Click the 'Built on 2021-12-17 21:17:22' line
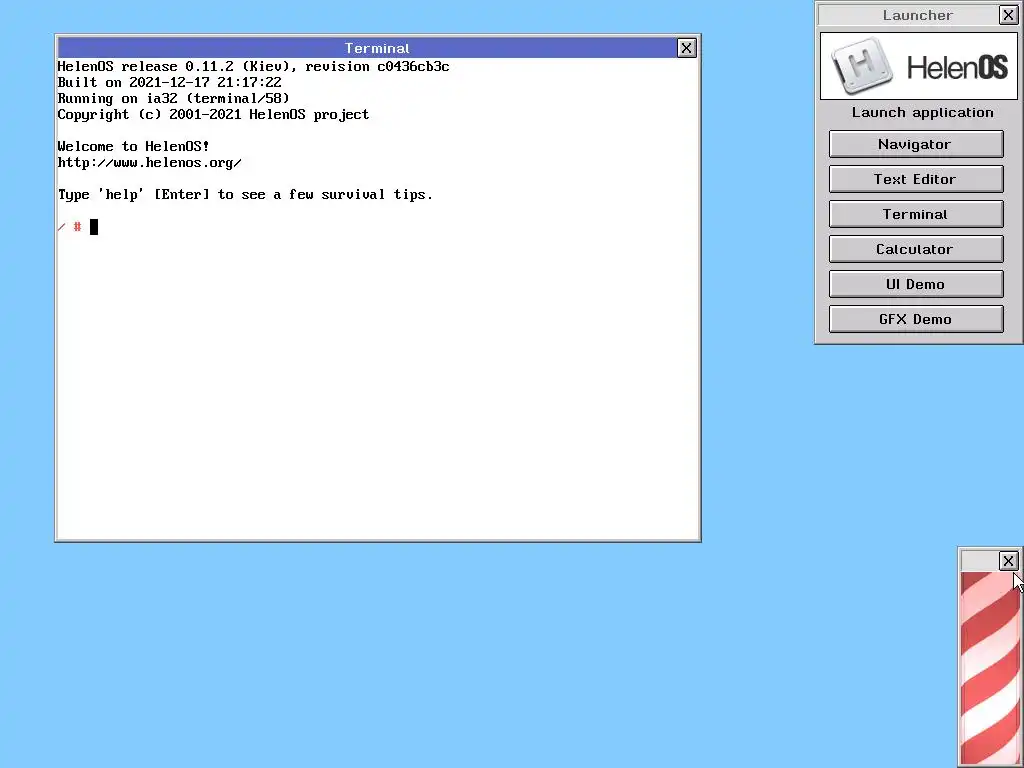 (169, 82)
